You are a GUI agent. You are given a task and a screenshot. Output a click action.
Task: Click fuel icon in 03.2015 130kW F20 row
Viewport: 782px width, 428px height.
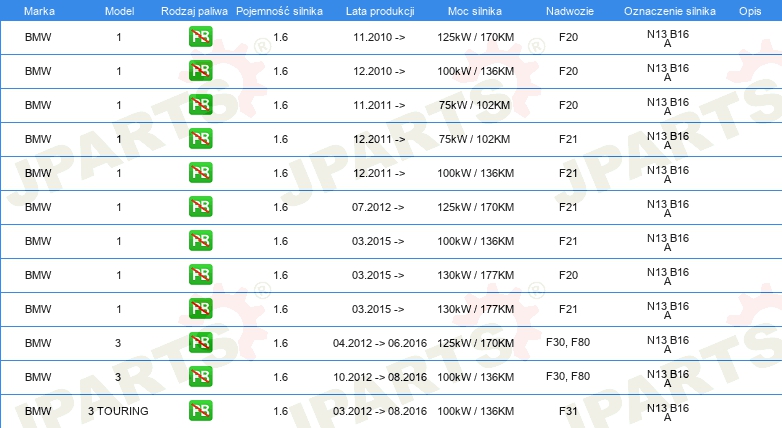click(200, 274)
